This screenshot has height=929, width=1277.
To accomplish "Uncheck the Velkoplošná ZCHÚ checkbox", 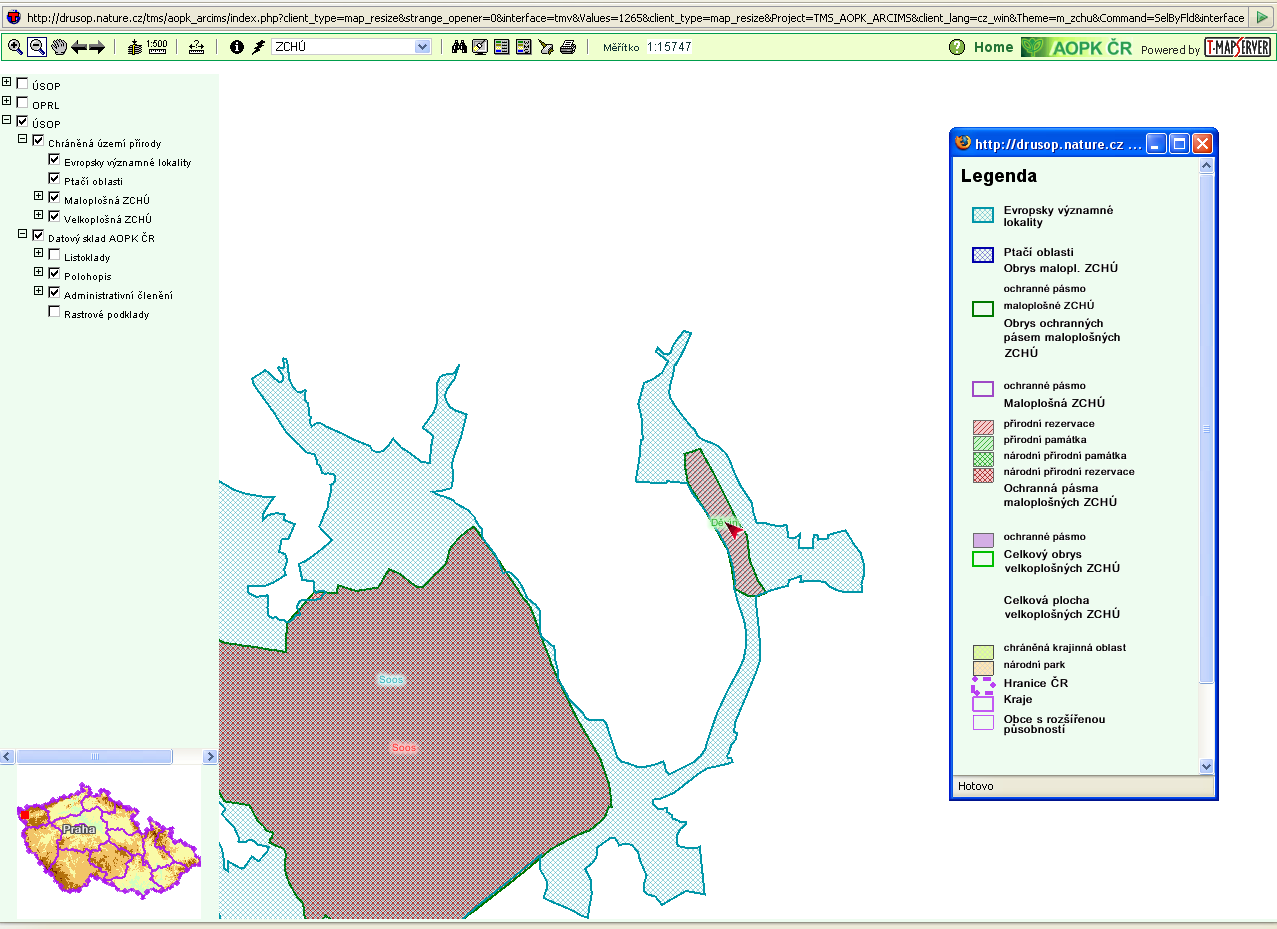I will pyautogui.click(x=55, y=216).
